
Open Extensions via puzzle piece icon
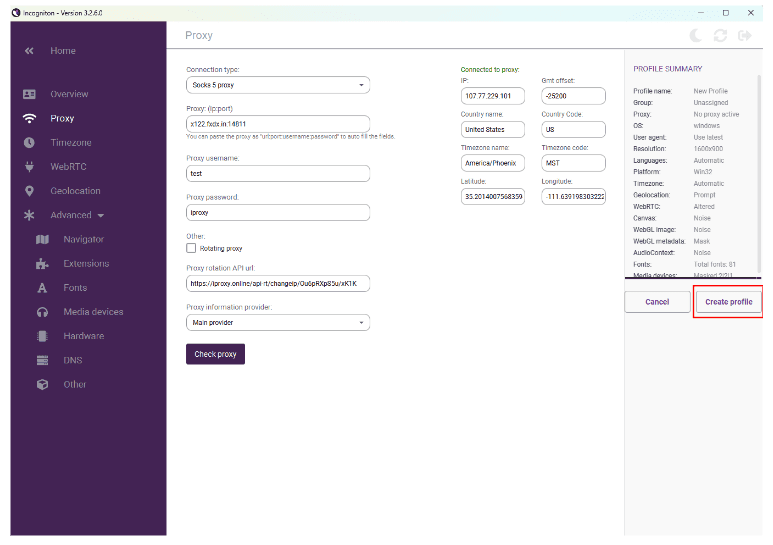42,264
